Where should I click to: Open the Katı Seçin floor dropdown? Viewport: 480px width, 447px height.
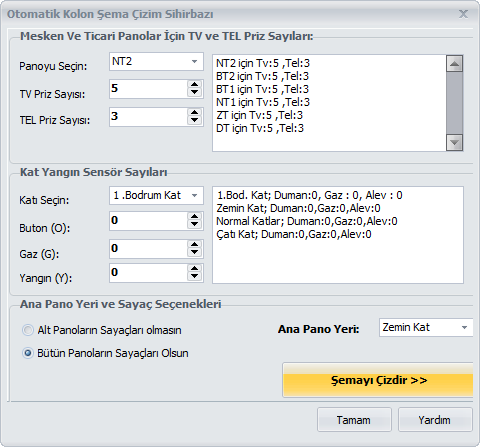tap(156, 195)
